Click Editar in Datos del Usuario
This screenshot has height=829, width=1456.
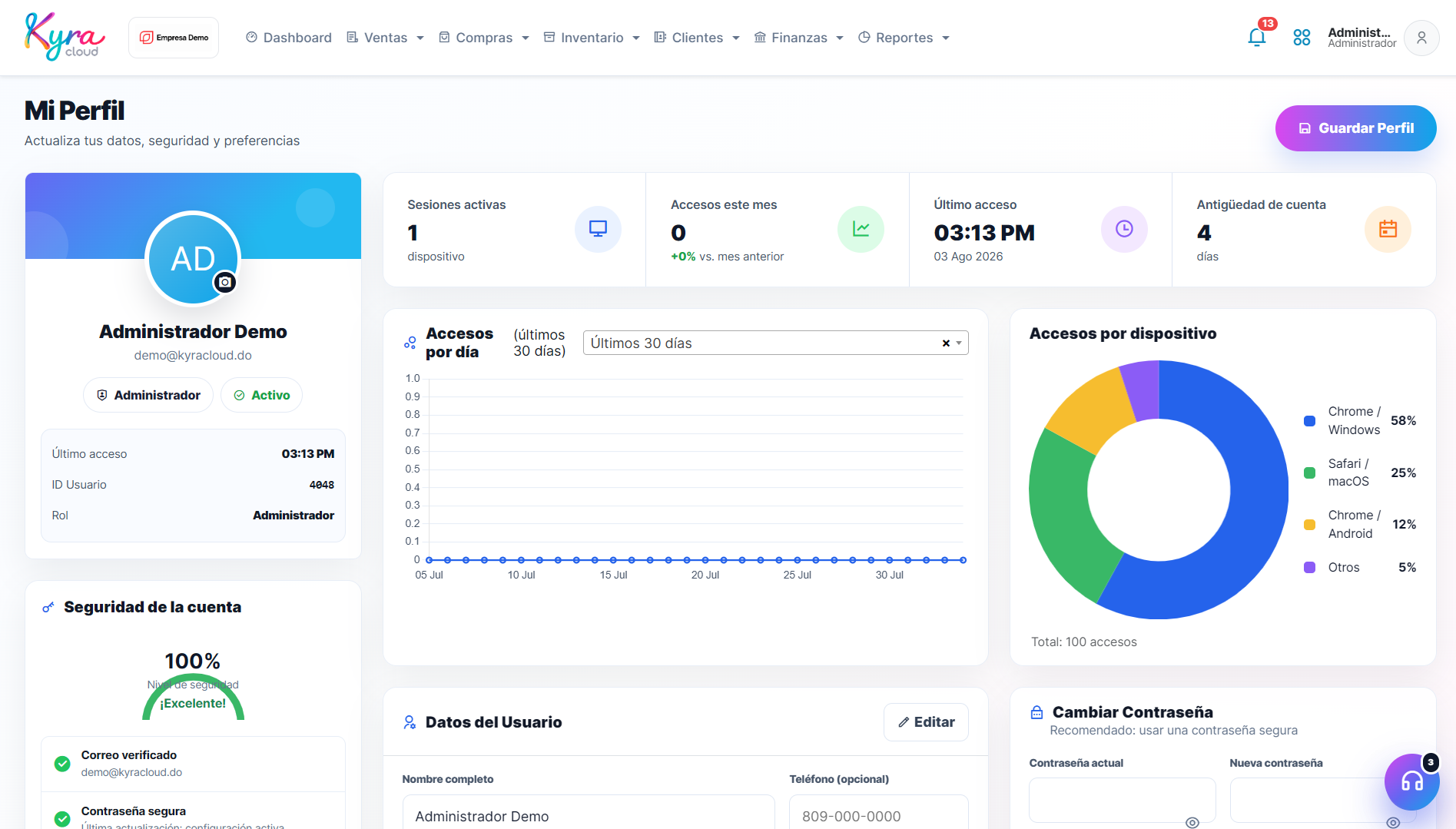pyautogui.click(x=926, y=722)
